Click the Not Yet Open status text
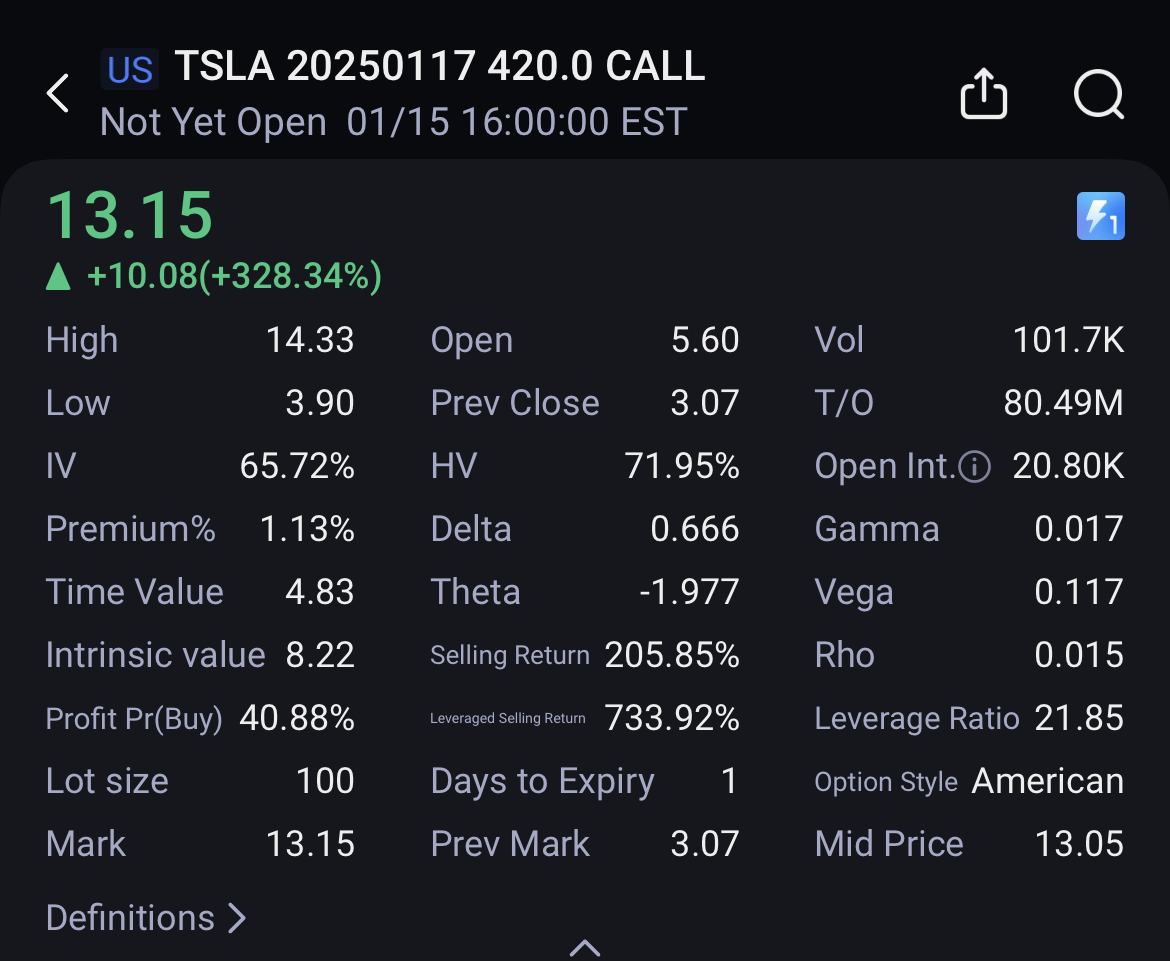This screenshot has height=961, width=1170. click(x=213, y=122)
